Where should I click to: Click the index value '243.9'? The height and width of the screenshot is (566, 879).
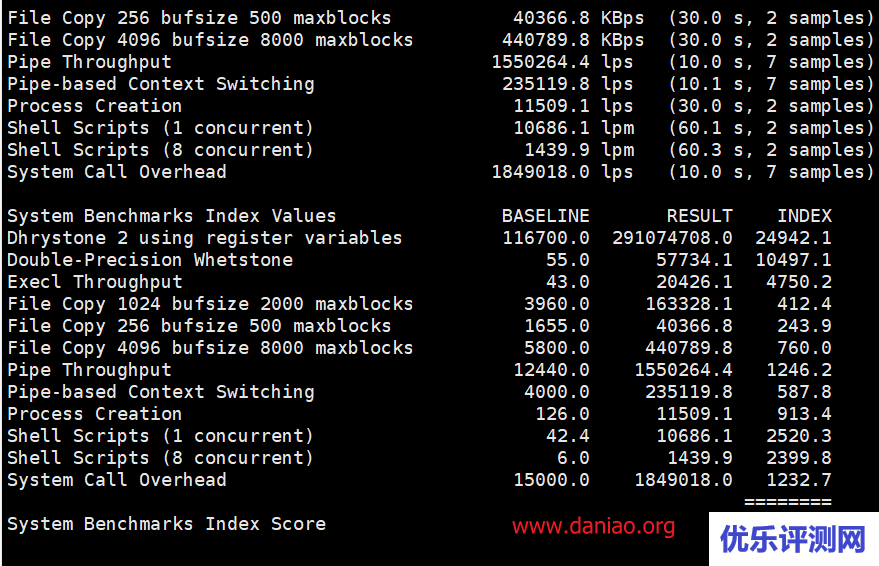click(x=804, y=326)
